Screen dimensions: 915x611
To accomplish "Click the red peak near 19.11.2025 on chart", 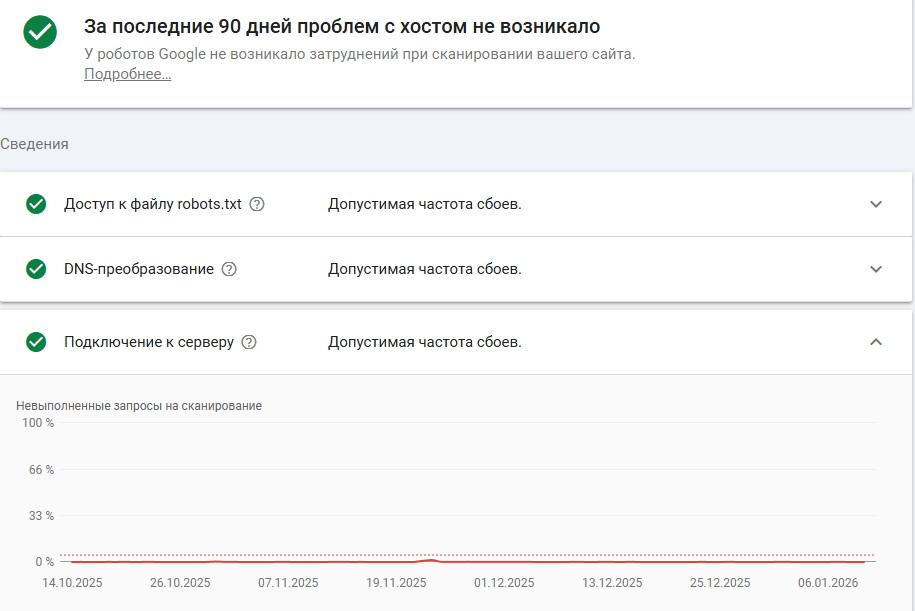I will coord(430,559).
